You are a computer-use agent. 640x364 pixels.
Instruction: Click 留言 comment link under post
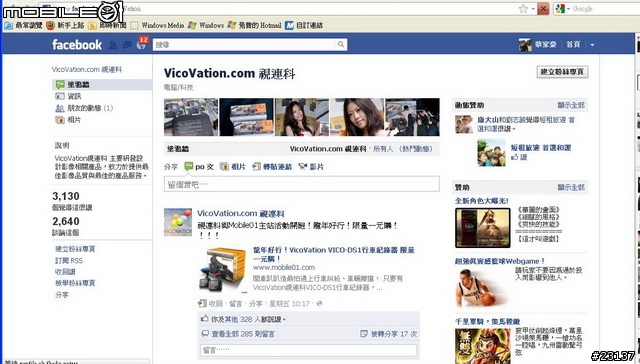pyautogui.click(x=236, y=304)
